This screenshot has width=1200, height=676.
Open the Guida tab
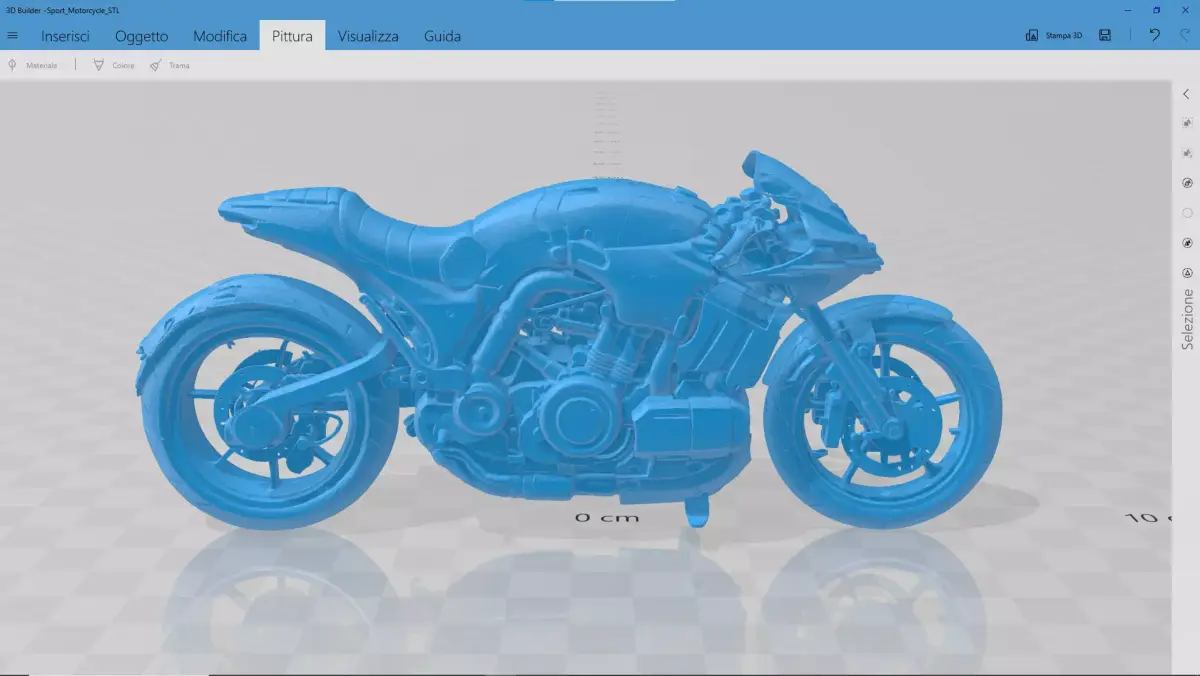coord(442,36)
